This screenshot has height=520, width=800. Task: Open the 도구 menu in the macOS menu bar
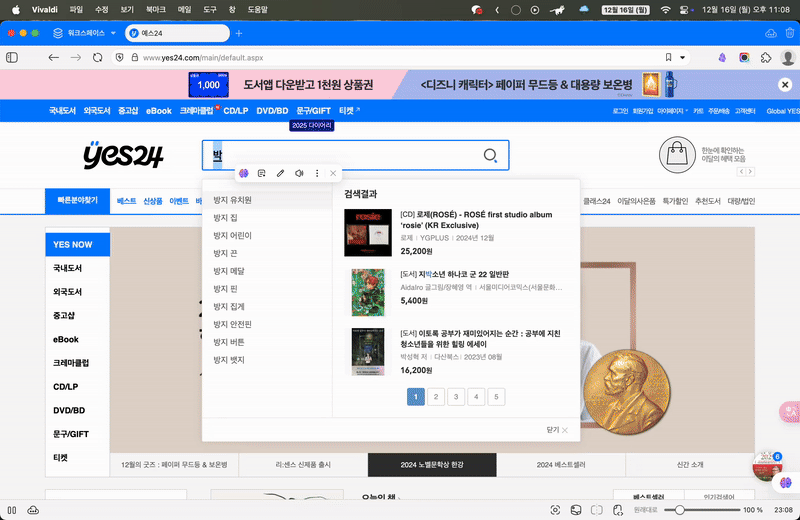[210, 10]
